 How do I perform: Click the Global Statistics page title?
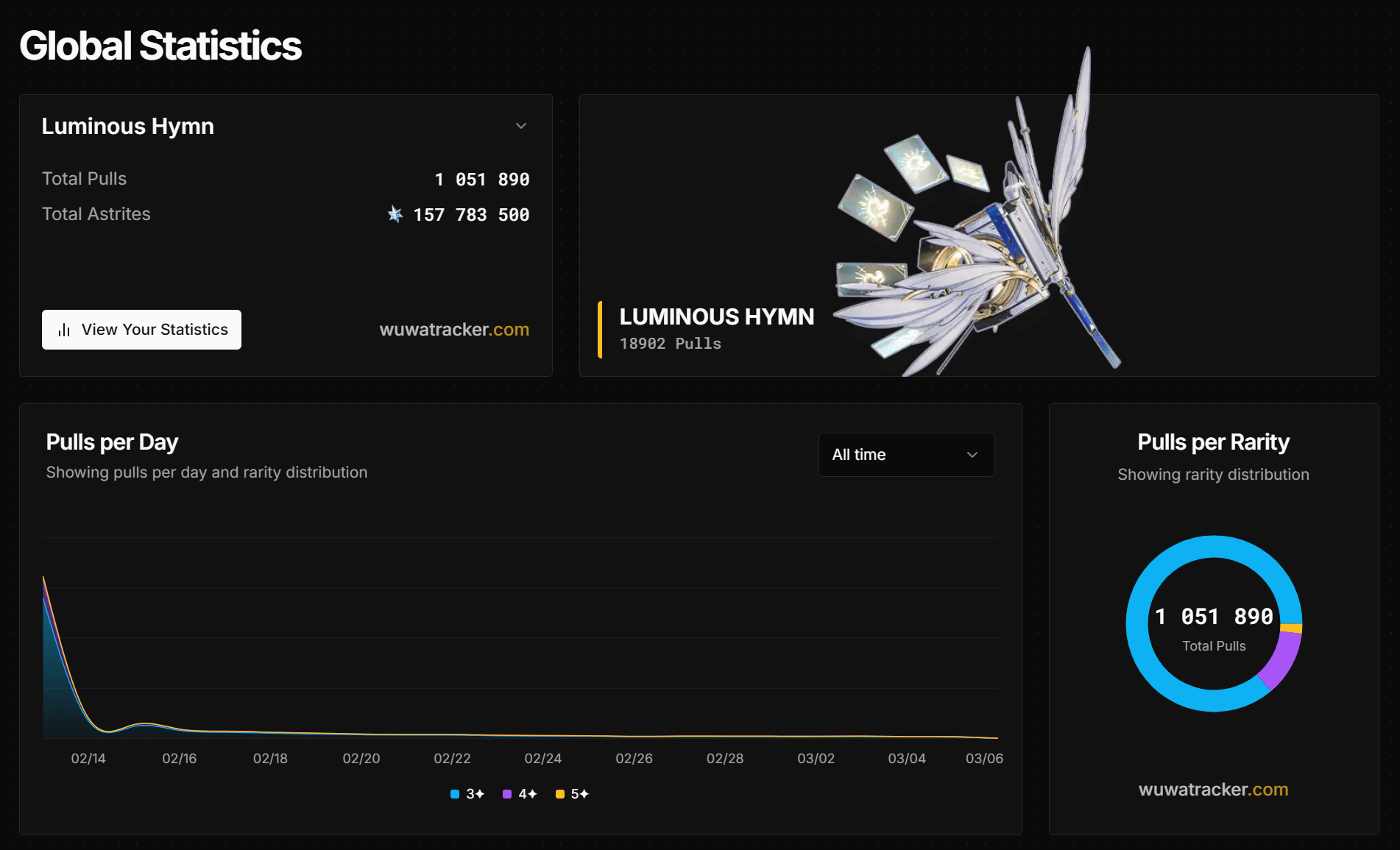pyautogui.click(x=160, y=46)
